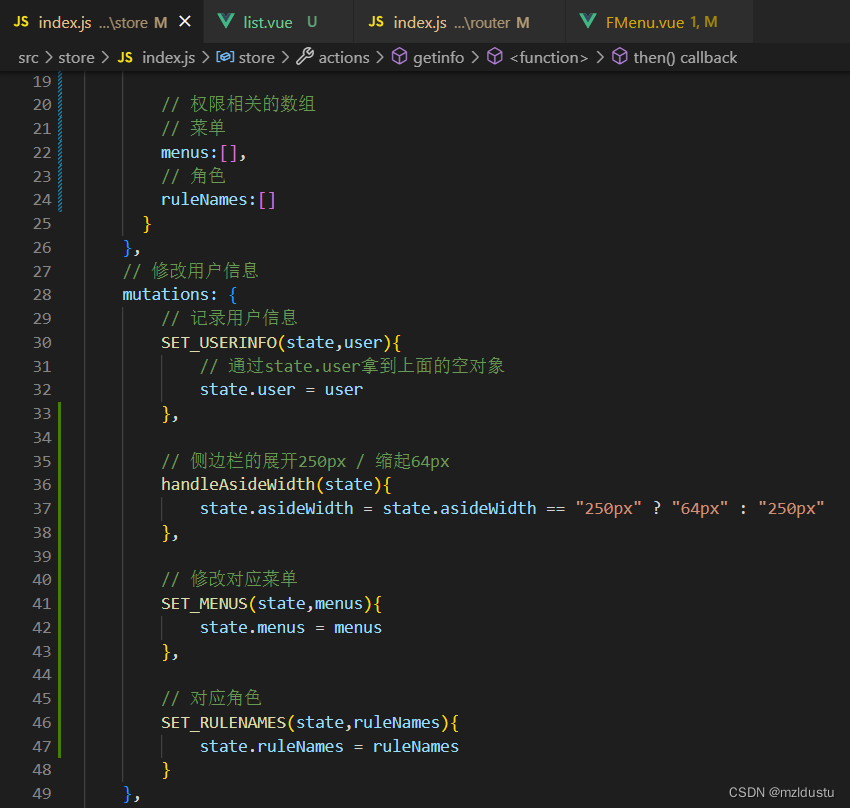The height and width of the screenshot is (808, 850).
Task: Click the mutations property name
Action: [165, 294]
